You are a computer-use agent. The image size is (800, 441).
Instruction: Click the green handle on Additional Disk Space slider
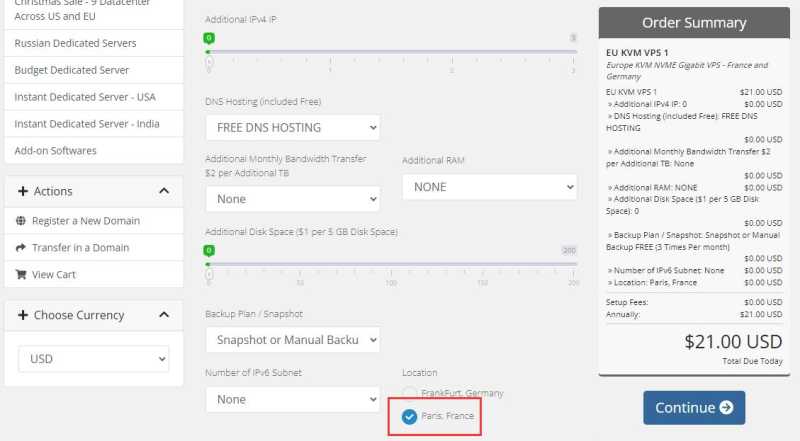coord(209,251)
